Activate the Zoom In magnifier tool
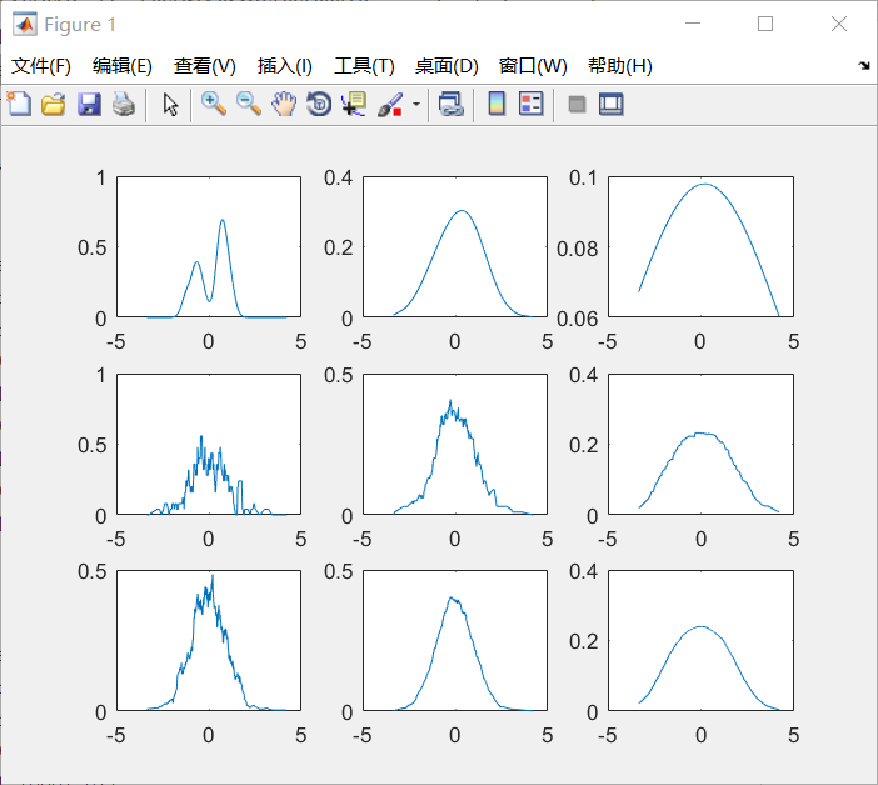The image size is (878, 785). tap(213, 104)
